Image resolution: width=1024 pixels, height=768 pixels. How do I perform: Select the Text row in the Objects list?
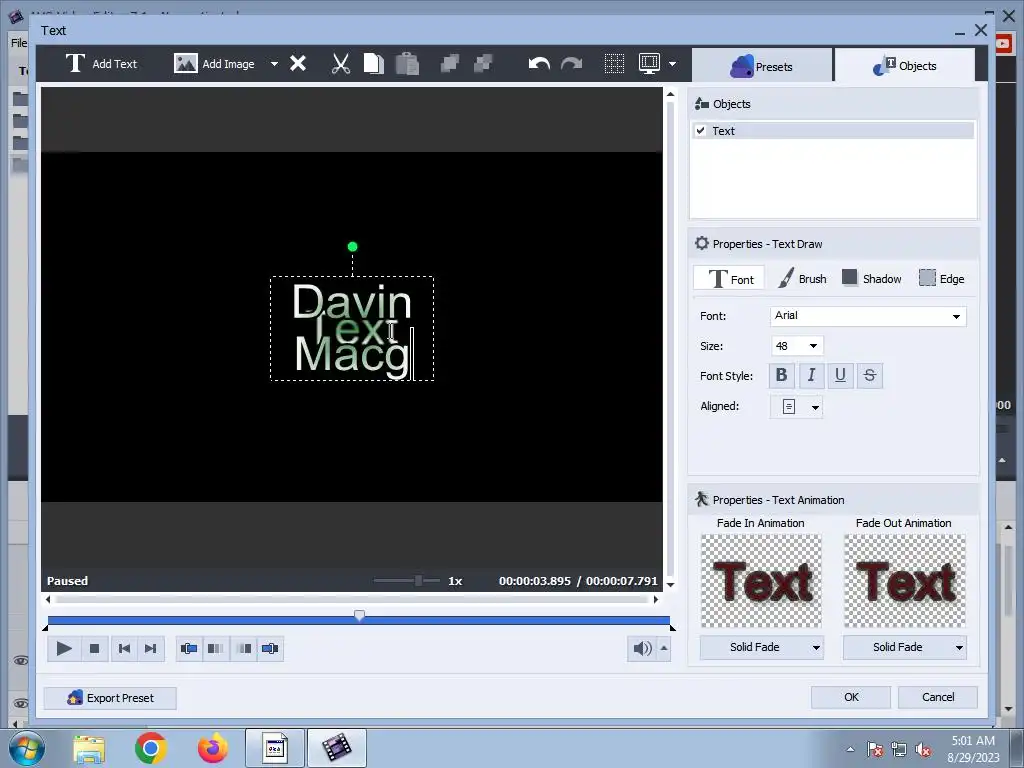833,131
